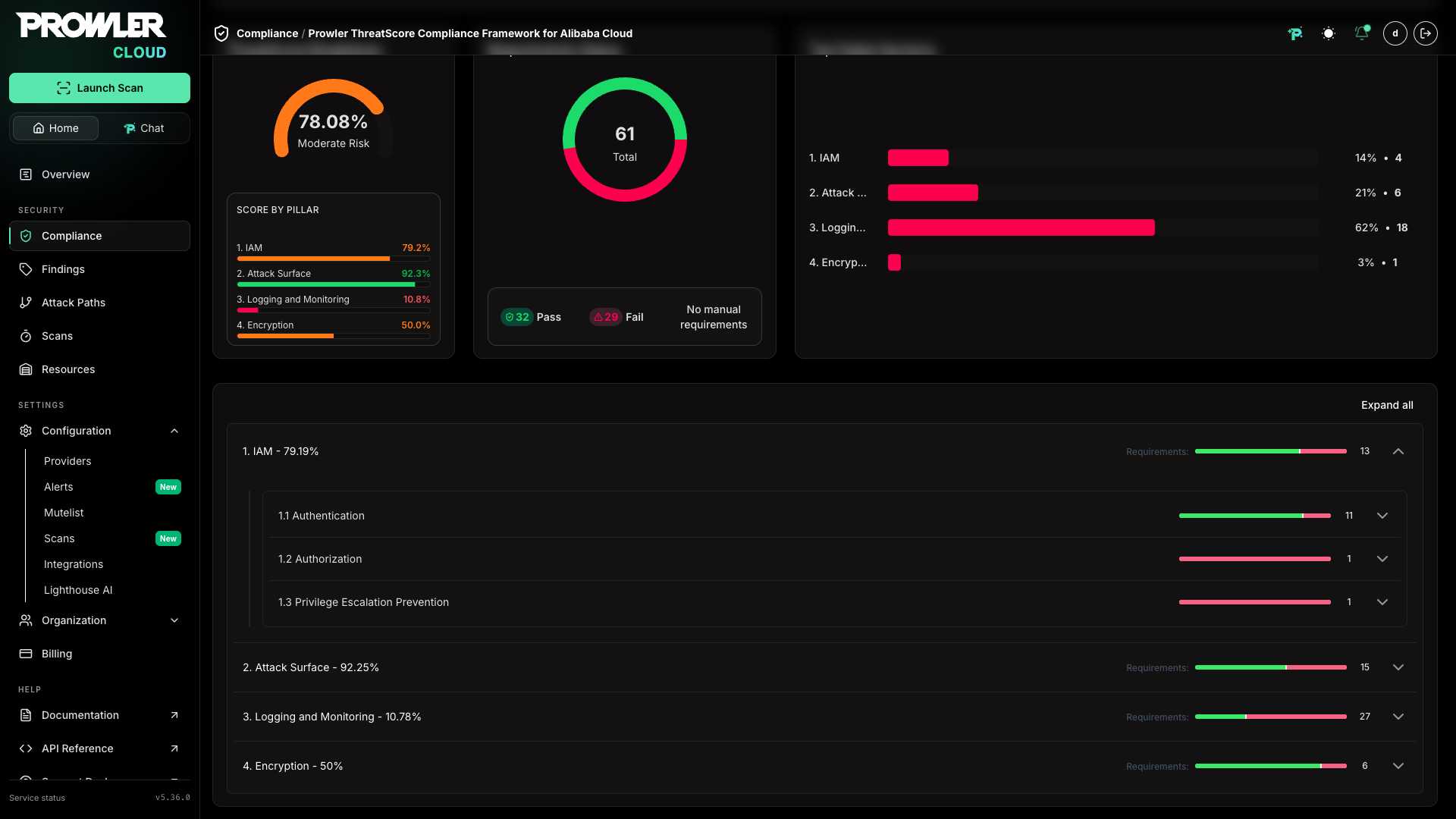Image resolution: width=1456 pixels, height=819 pixels.
Task: Click Scans stopwatch icon in Security section
Action: [26, 336]
